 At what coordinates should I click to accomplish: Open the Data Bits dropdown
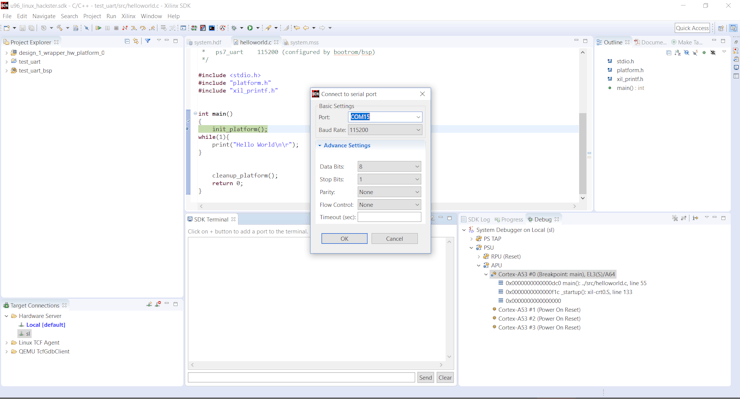click(x=417, y=166)
